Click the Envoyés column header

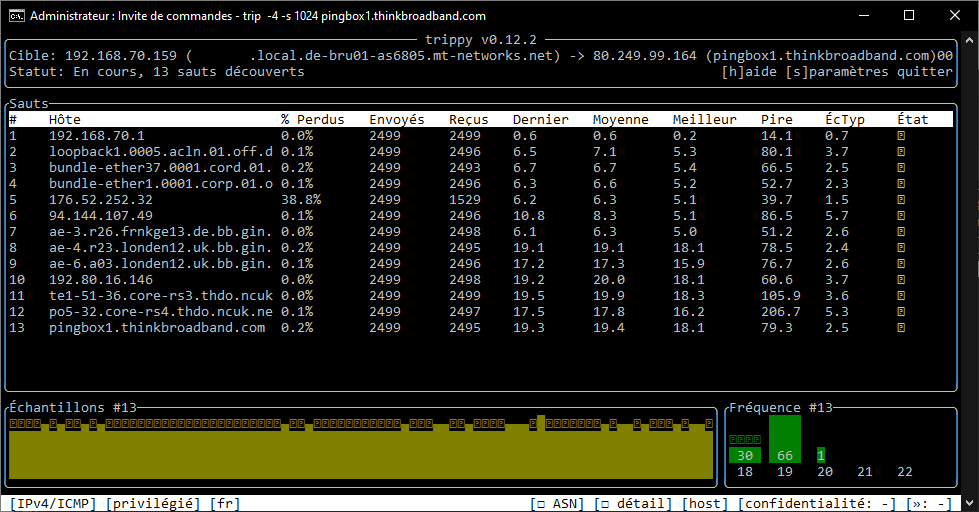396,119
